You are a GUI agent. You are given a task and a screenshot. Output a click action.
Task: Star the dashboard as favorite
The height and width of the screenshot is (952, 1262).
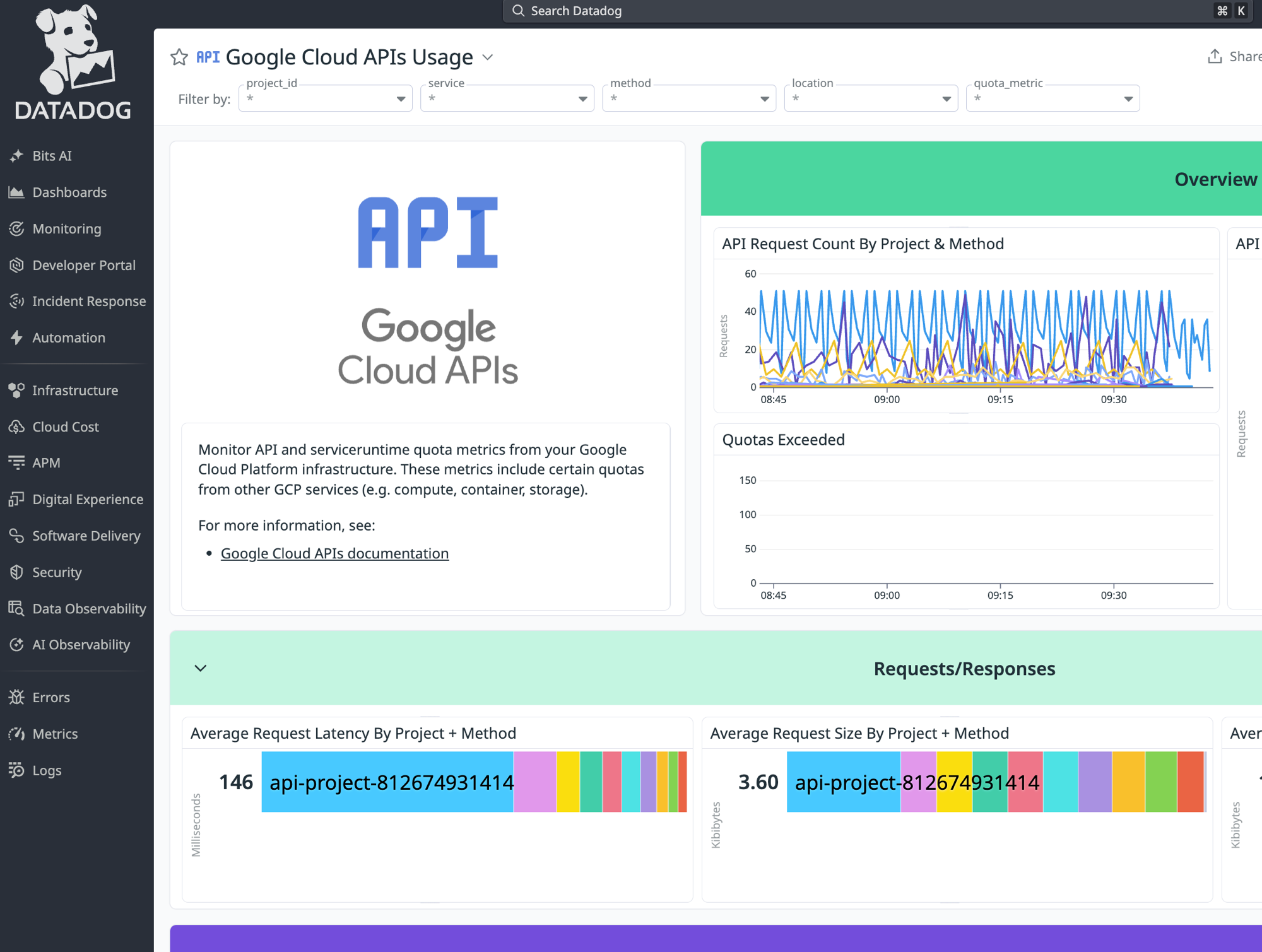coord(179,57)
